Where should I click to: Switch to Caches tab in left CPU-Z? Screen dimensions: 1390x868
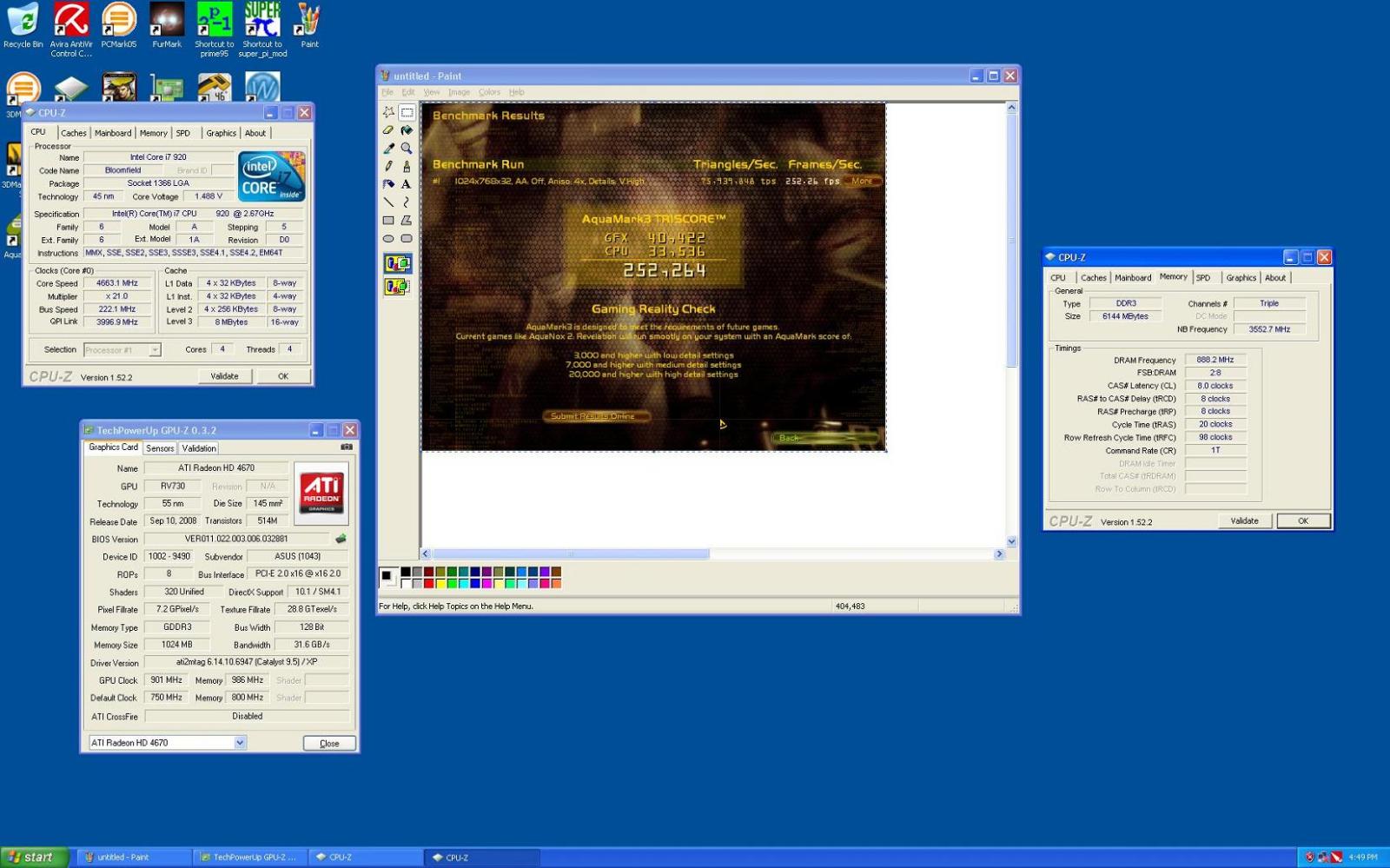pos(74,133)
